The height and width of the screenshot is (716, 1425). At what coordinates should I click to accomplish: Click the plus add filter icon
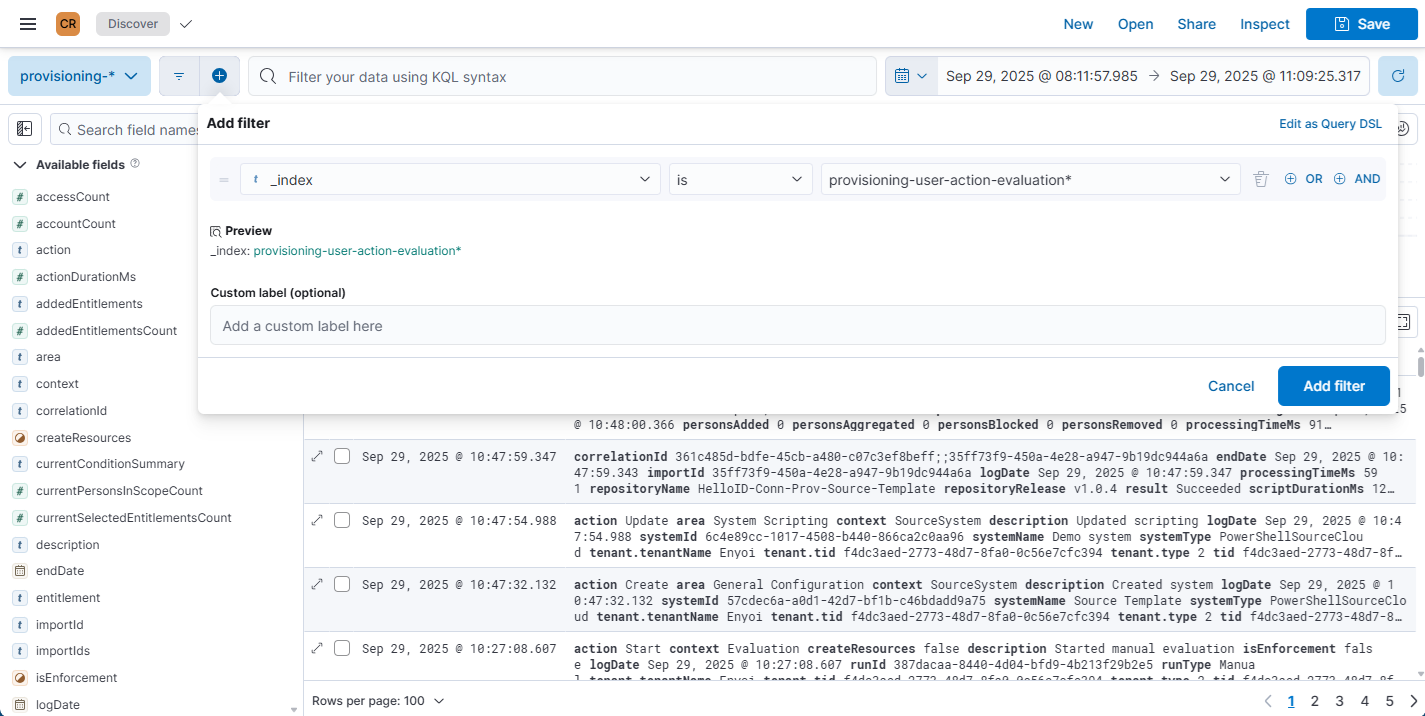click(219, 76)
